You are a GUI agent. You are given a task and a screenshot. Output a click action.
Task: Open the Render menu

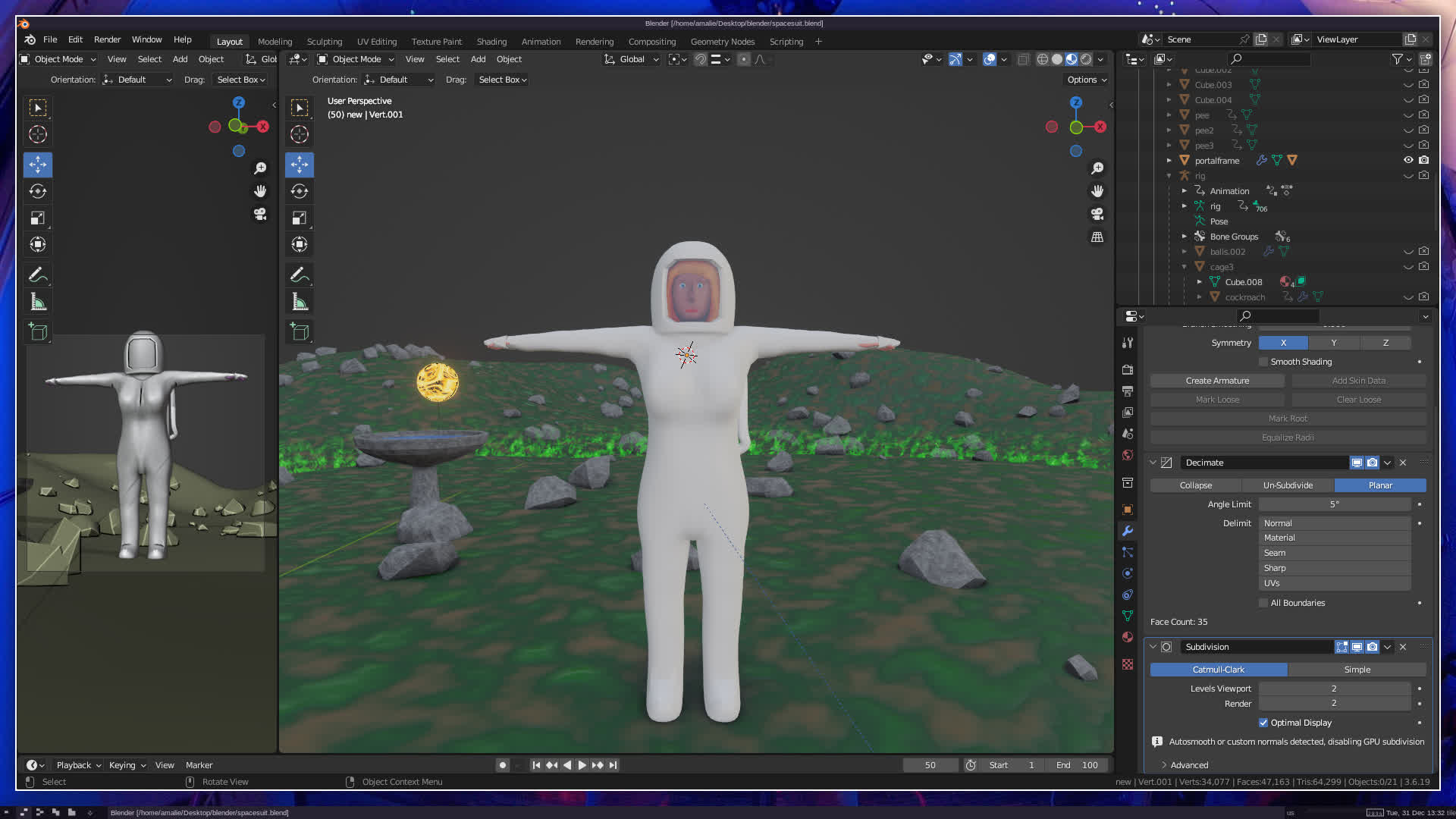[x=107, y=39]
